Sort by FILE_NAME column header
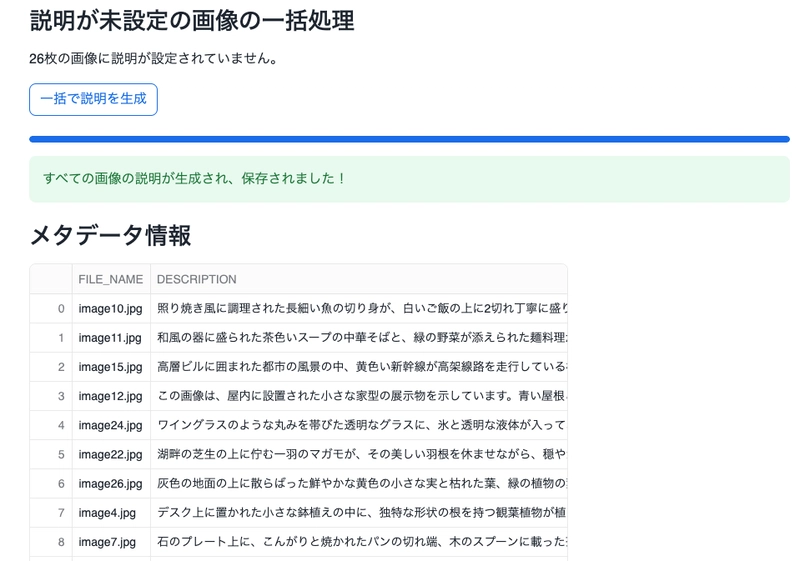Image resolution: width=800 pixels, height=561 pixels. [111, 279]
